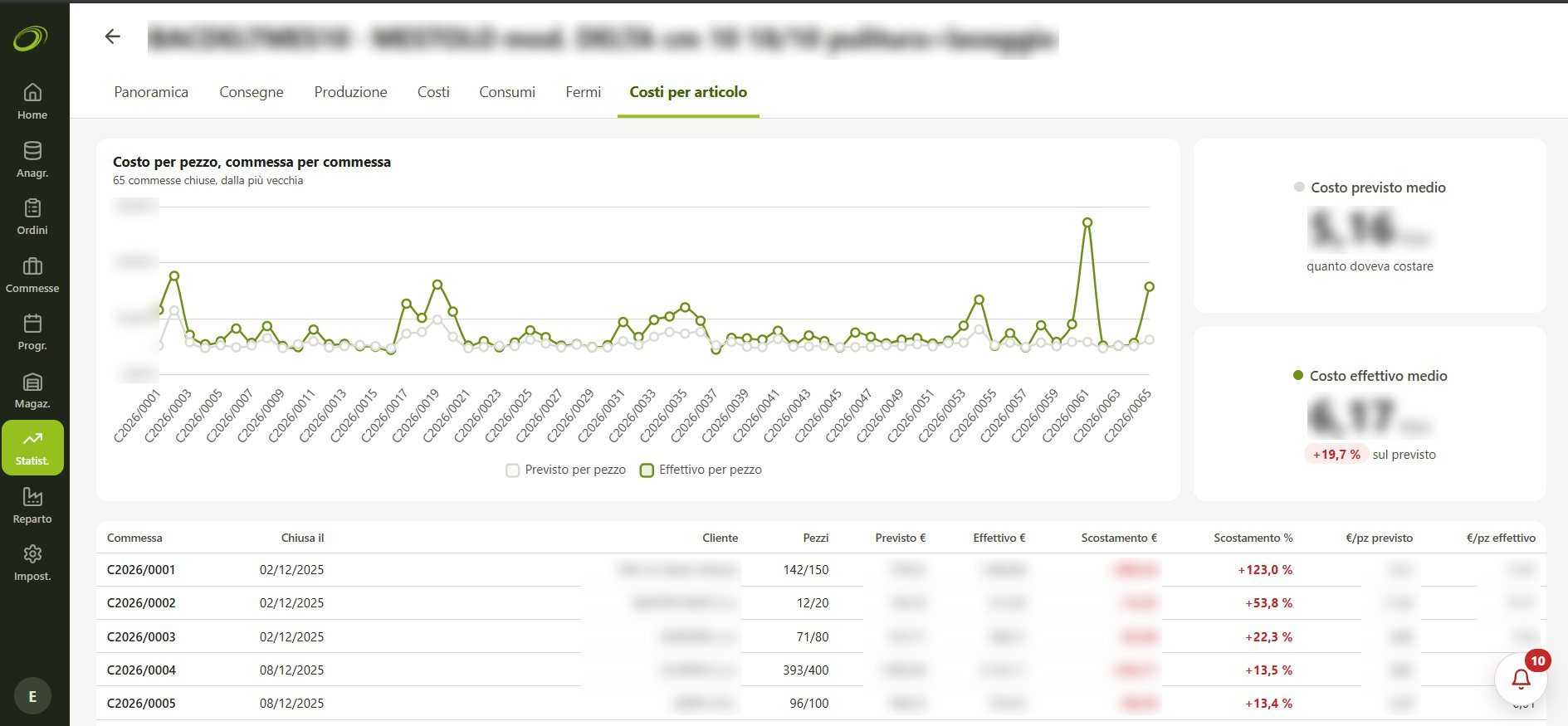Click the Cliente column header
The image size is (1568, 726).
pos(720,538)
